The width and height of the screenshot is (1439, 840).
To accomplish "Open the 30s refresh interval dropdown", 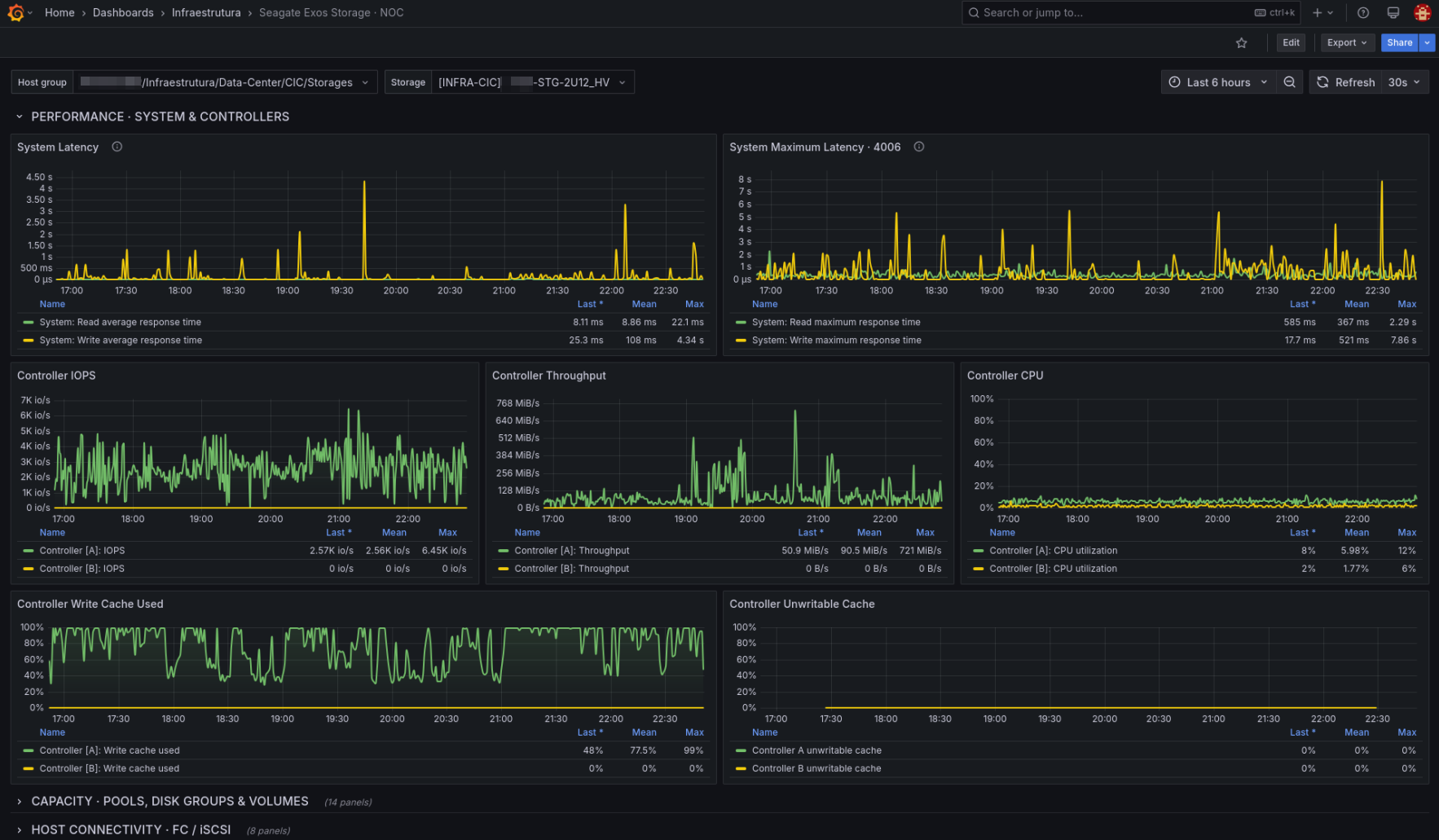I will point(1404,82).
